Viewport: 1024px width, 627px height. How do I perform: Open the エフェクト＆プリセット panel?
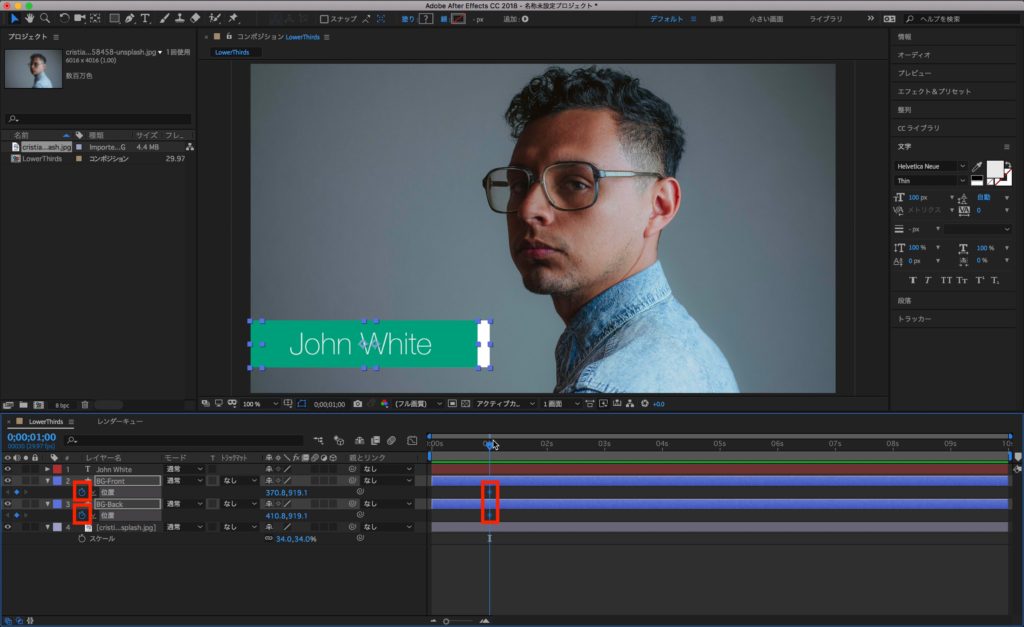click(x=933, y=91)
